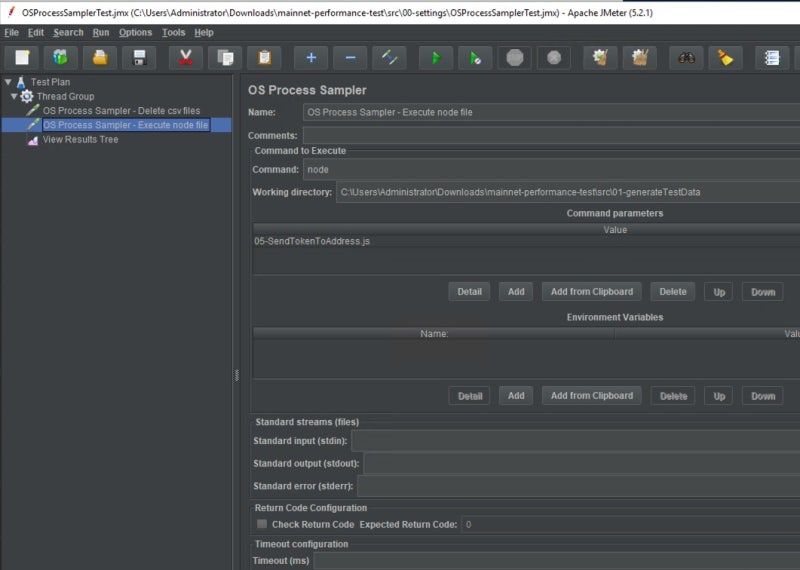The width and height of the screenshot is (800, 570).
Task: Click the Standard output (stdout) field
Action: [582, 463]
